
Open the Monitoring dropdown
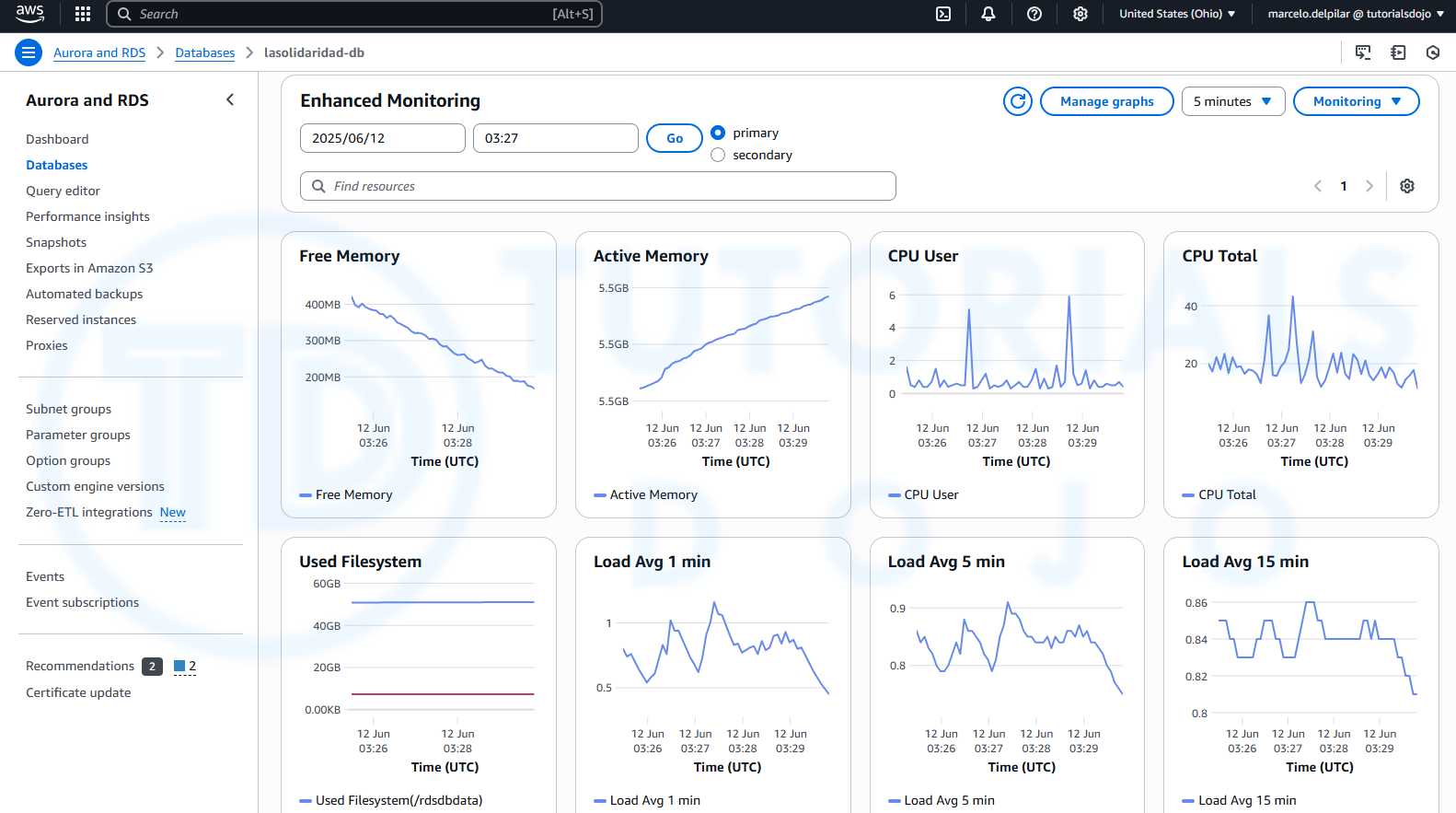coord(1357,101)
